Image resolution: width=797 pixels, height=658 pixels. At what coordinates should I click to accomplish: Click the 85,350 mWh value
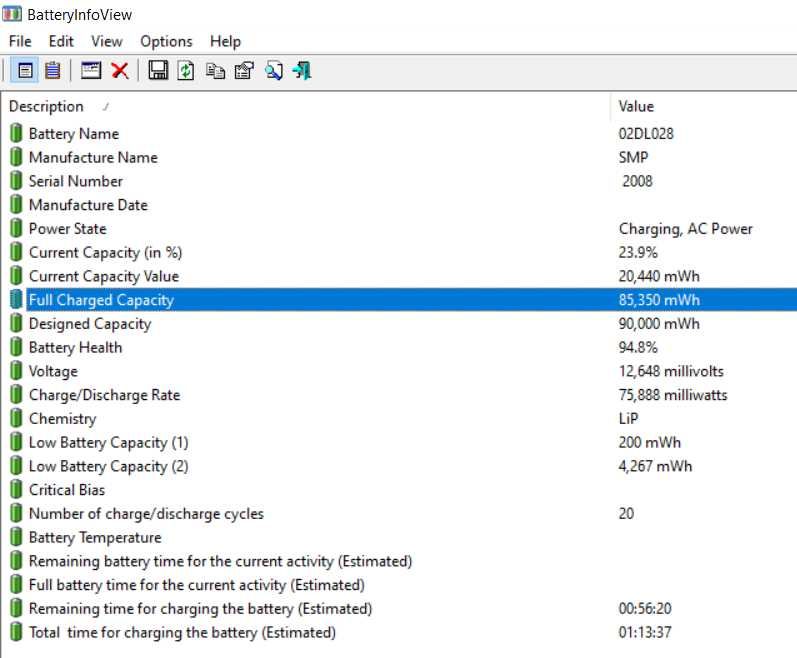click(659, 300)
